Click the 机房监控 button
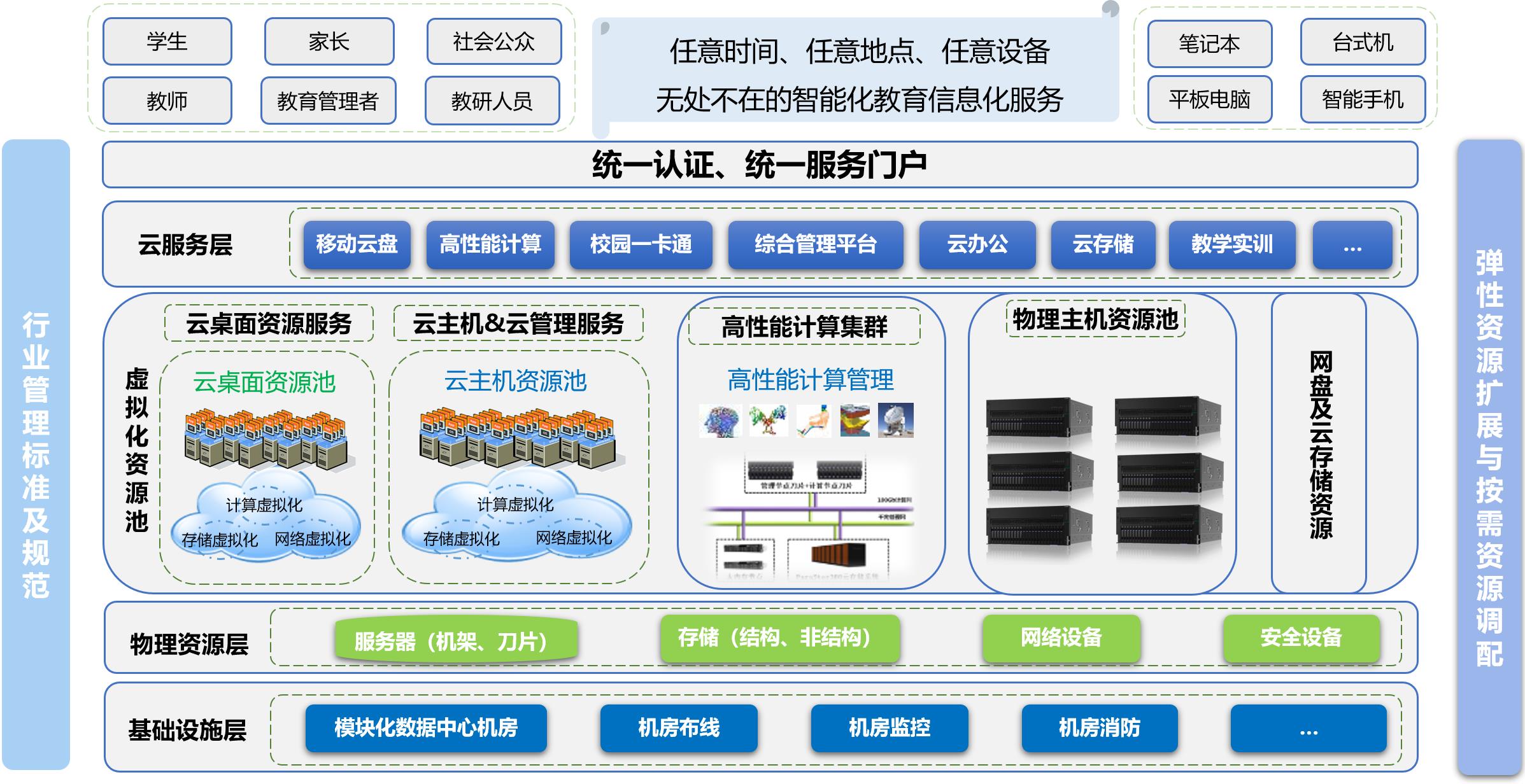Viewport: 1525px width, 784px height. point(889,727)
